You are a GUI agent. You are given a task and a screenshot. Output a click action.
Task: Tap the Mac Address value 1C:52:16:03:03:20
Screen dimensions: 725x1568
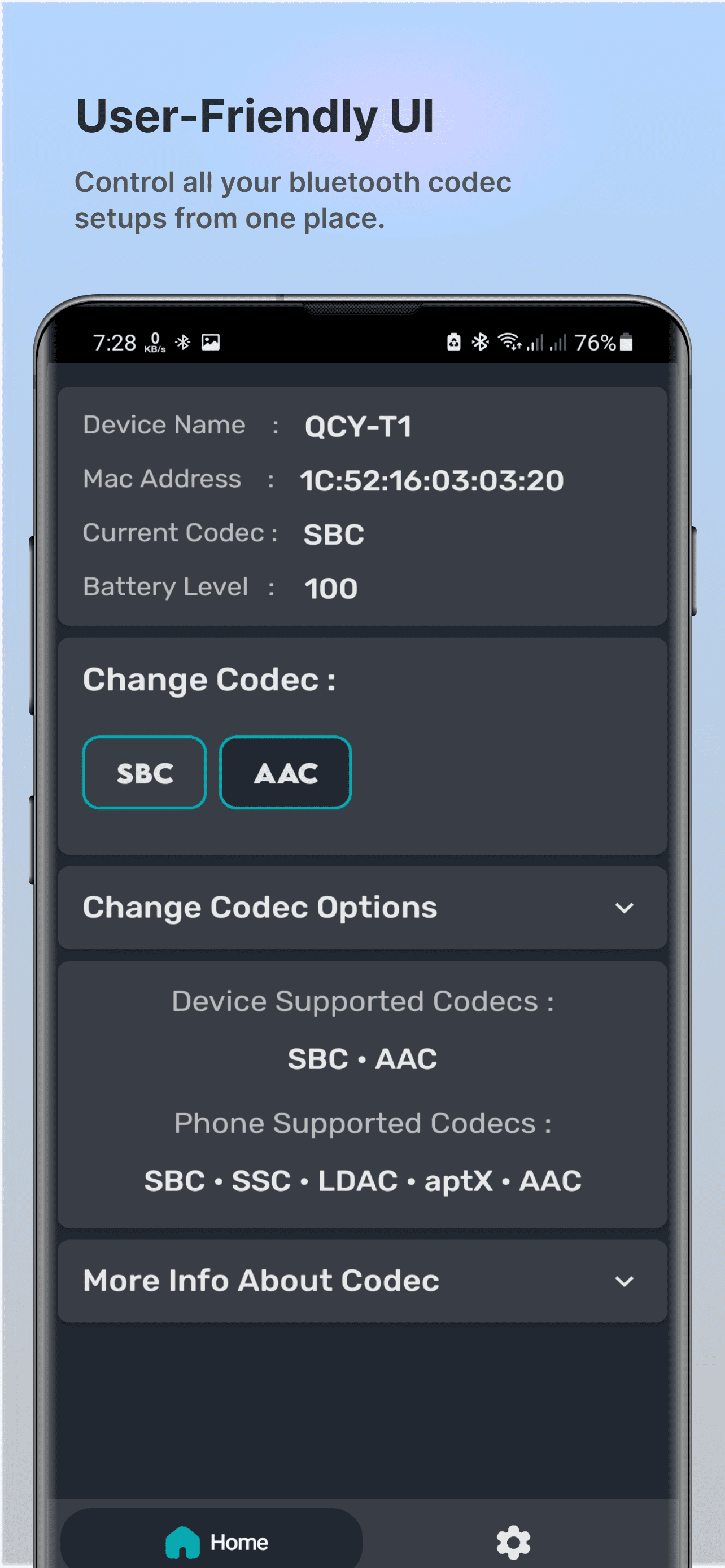click(431, 481)
